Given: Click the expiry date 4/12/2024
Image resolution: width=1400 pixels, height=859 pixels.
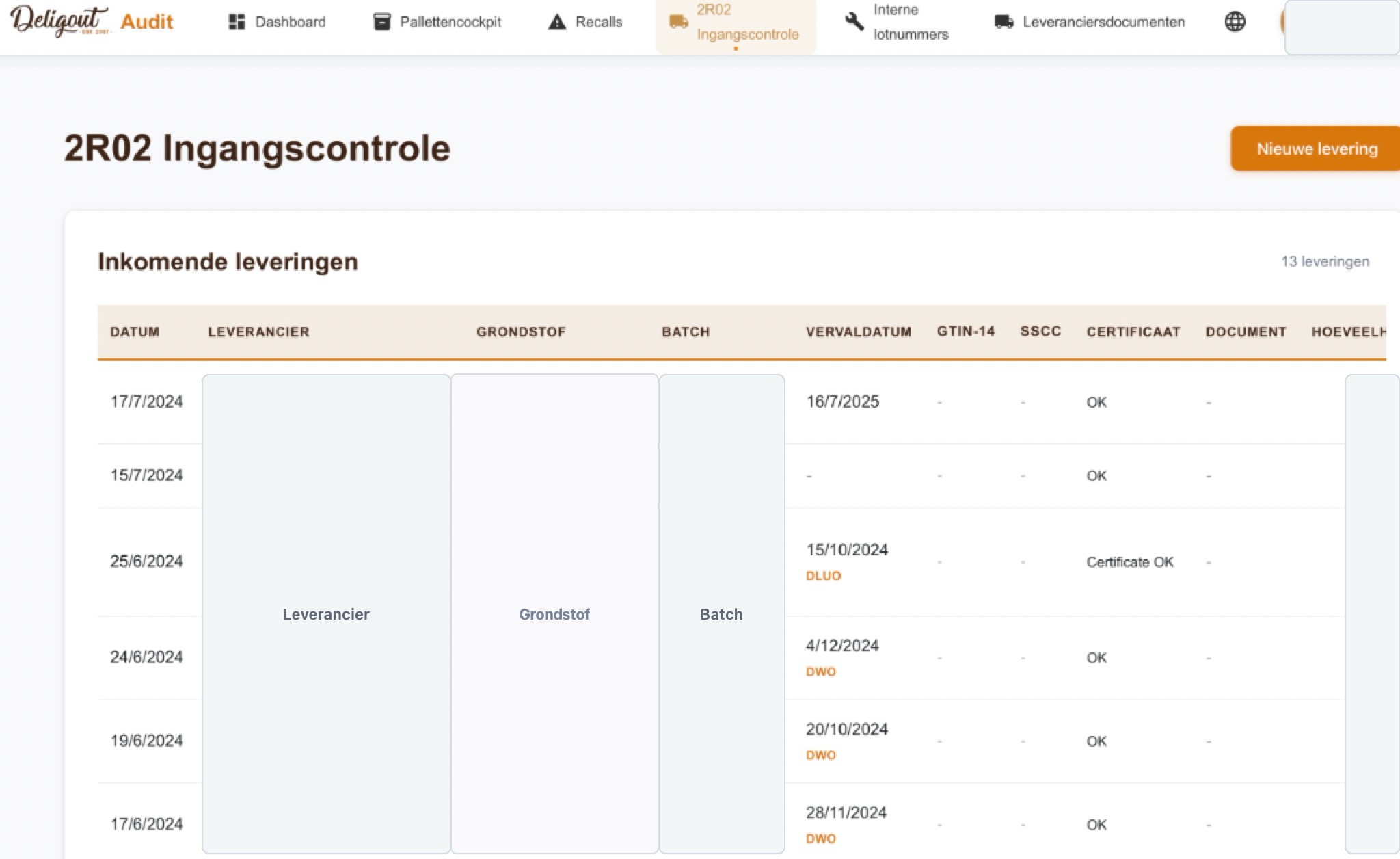Looking at the screenshot, I should click(x=842, y=646).
